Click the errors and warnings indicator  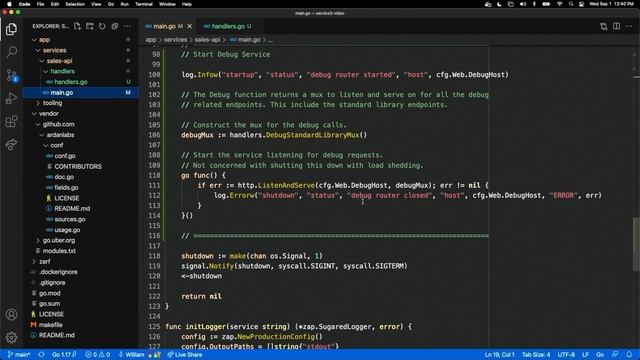(98, 355)
